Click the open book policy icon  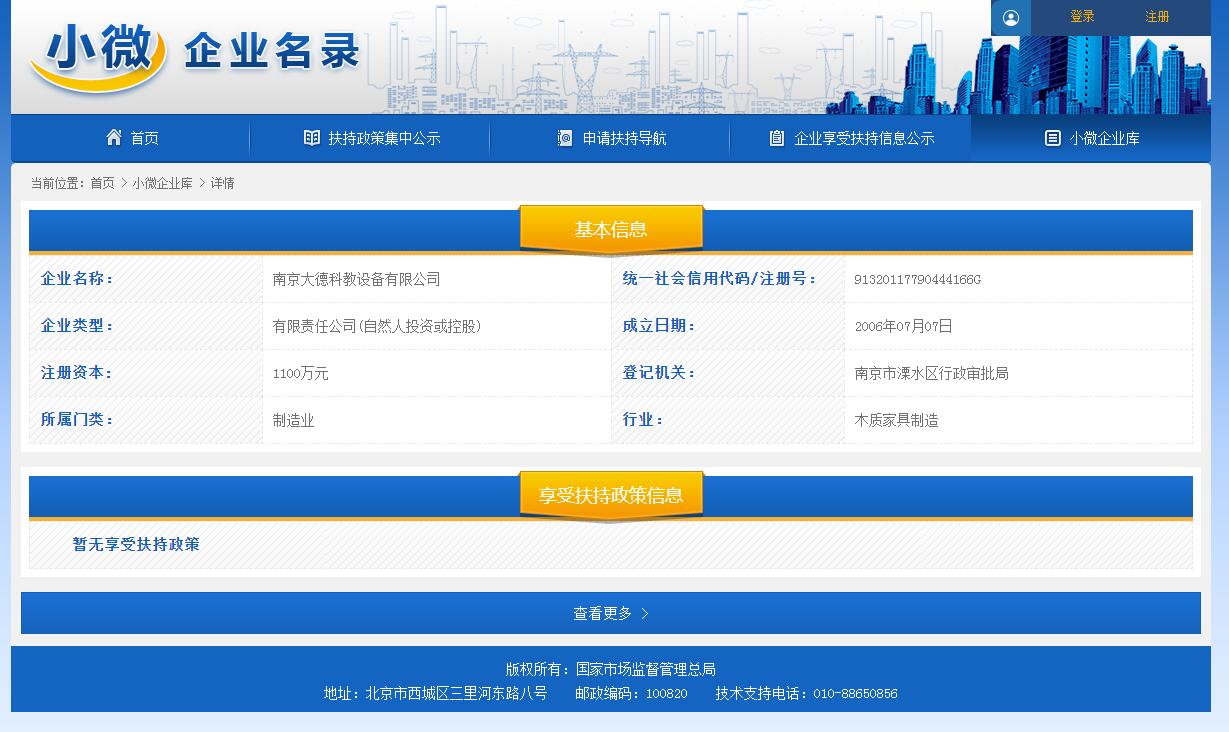click(x=312, y=138)
